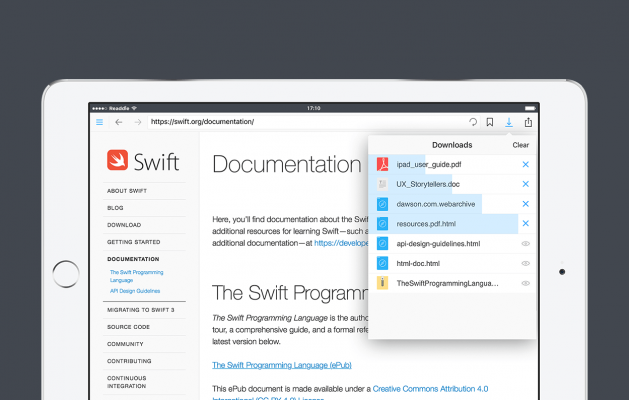
Task: Click the web icon of html-doc.html
Action: pos(382,263)
